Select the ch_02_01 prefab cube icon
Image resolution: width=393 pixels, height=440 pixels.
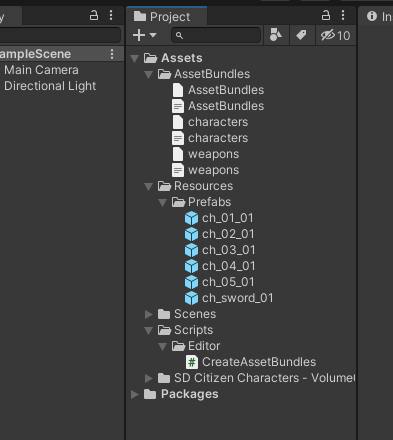pyautogui.click(x=192, y=234)
